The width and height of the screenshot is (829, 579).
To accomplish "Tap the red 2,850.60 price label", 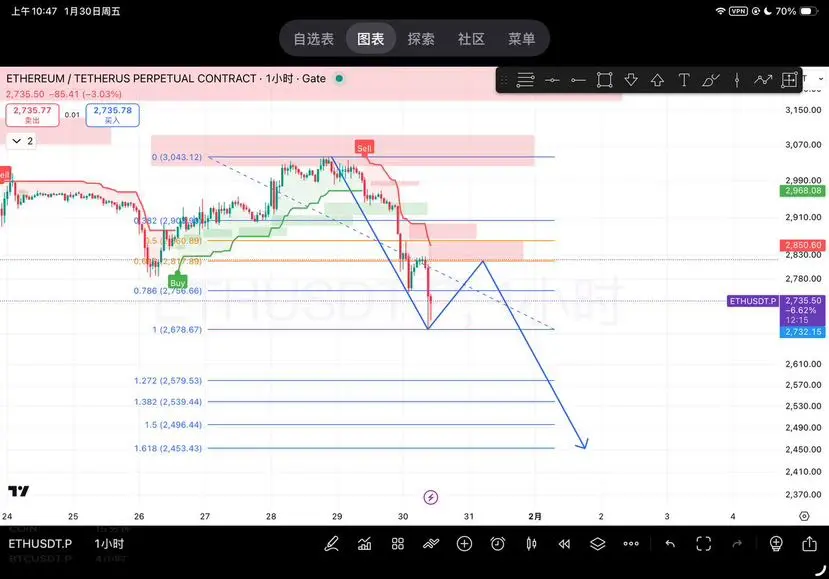I will [803, 245].
